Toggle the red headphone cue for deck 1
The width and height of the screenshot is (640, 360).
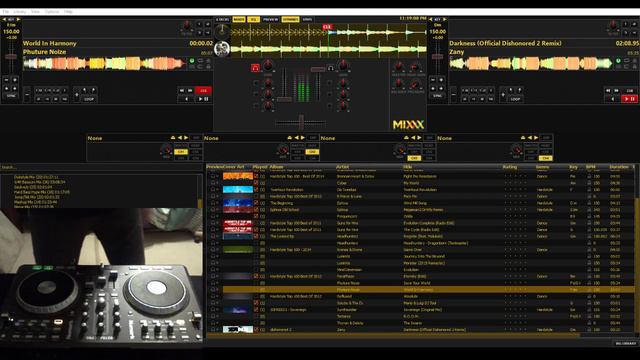[256, 68]
